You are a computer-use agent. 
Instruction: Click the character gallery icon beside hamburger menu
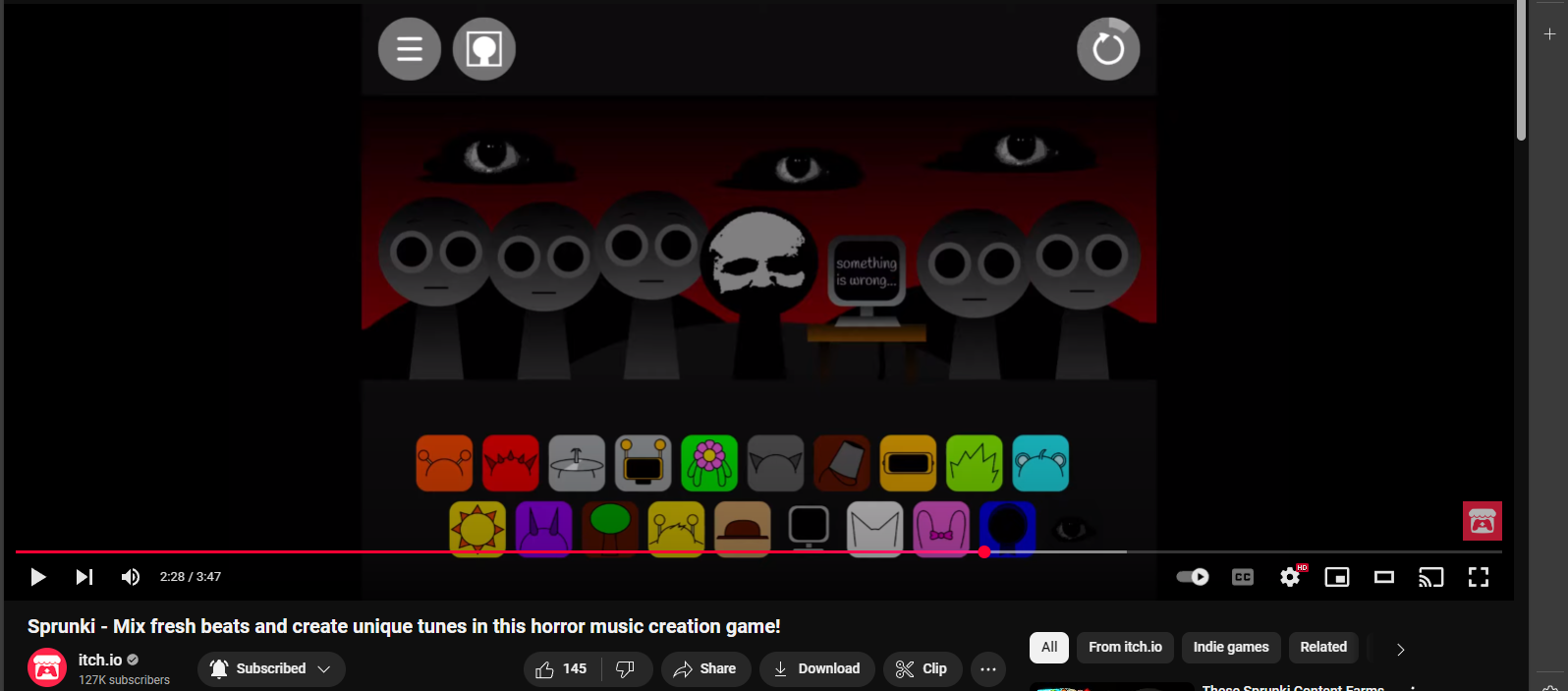(484, 49)
